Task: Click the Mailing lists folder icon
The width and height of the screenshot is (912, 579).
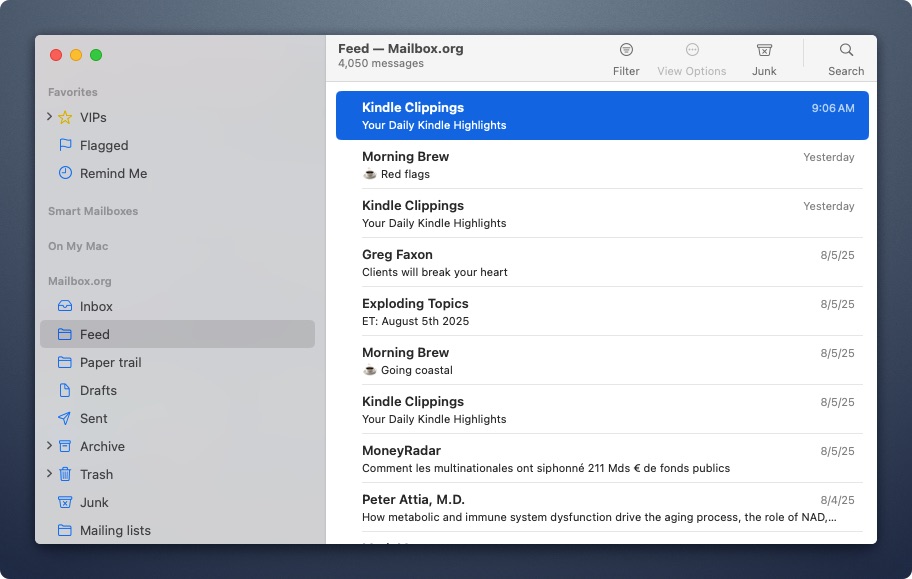Action: point(65,530)
